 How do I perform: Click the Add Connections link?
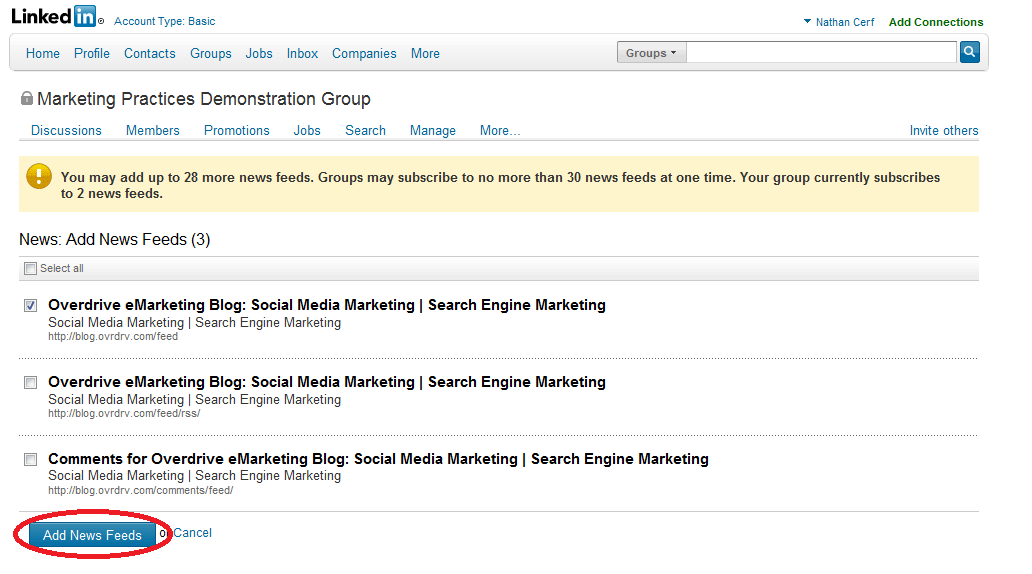click(x=936, y=22)
